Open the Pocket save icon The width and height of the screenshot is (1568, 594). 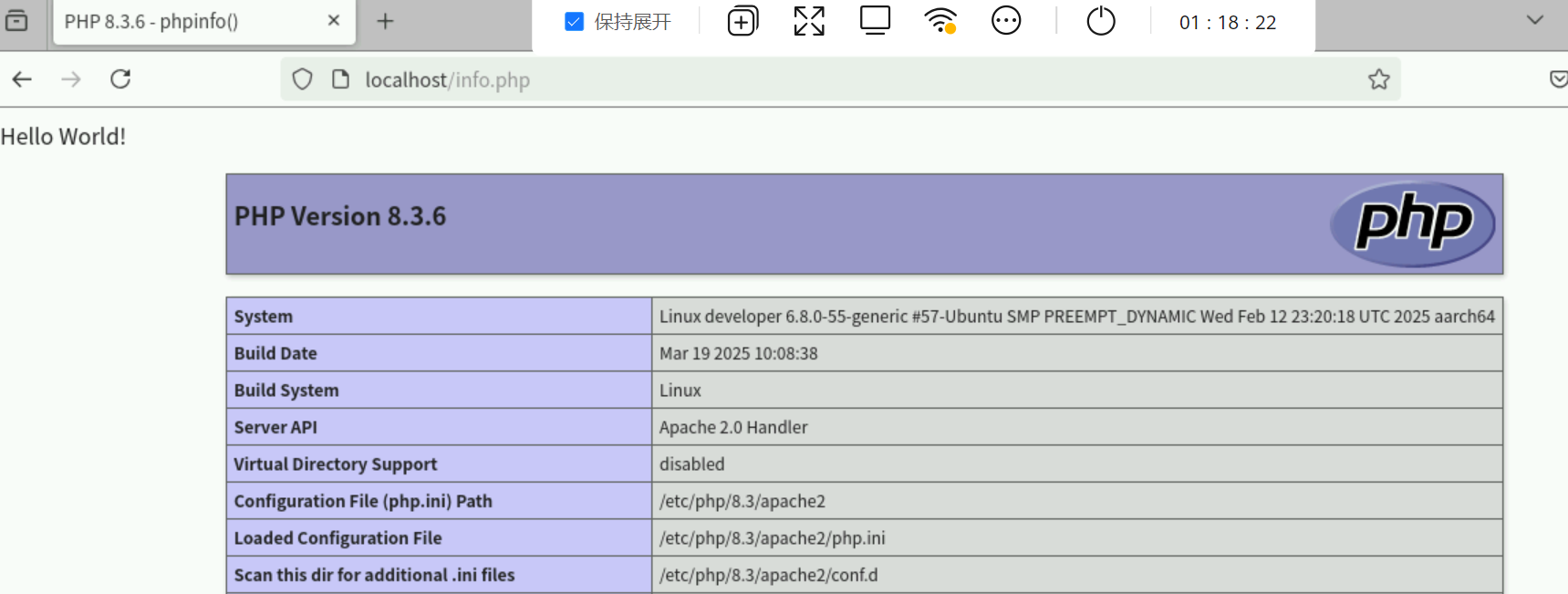1558,79
